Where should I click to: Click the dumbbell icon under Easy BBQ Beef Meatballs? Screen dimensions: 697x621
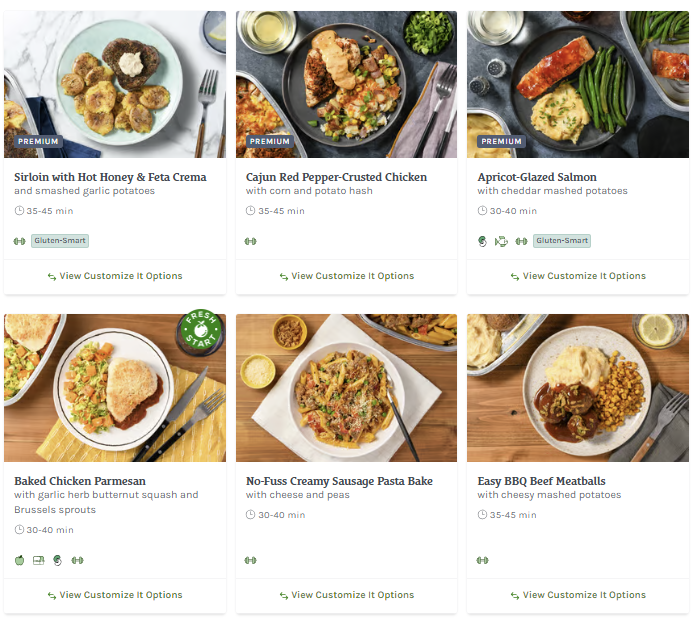tap(482, 560)
